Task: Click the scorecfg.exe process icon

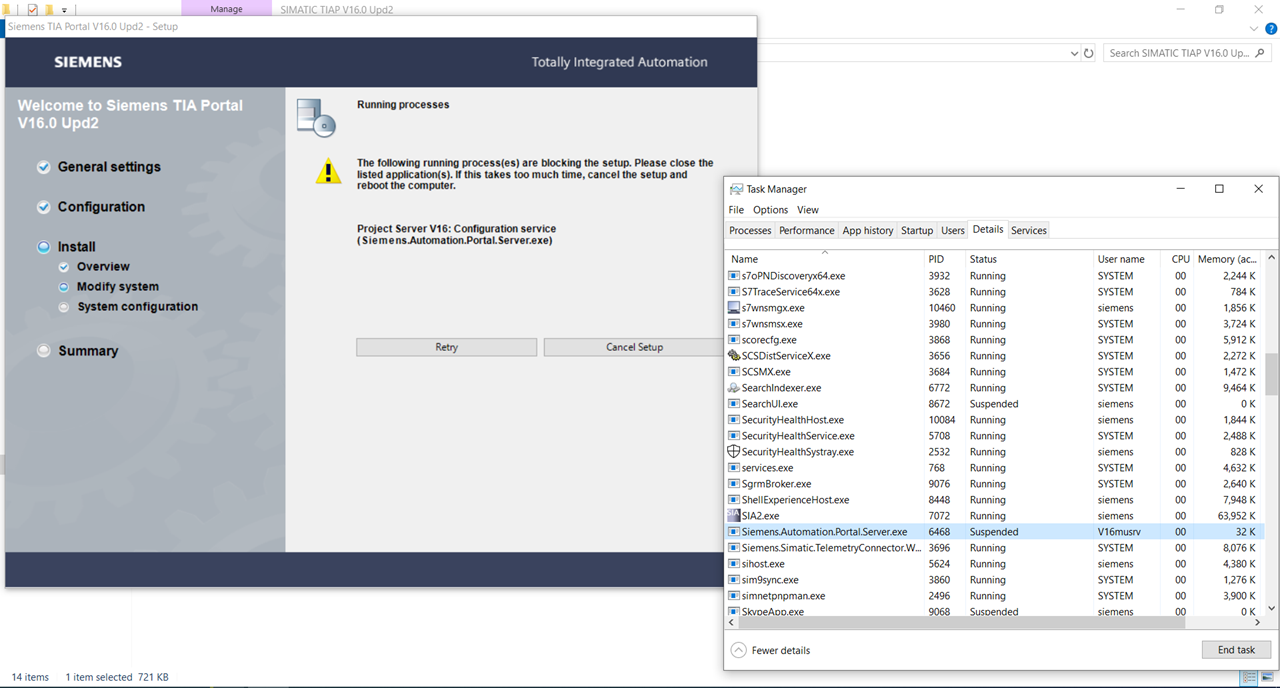Action: pyautogui.click(x=734, y=340)
